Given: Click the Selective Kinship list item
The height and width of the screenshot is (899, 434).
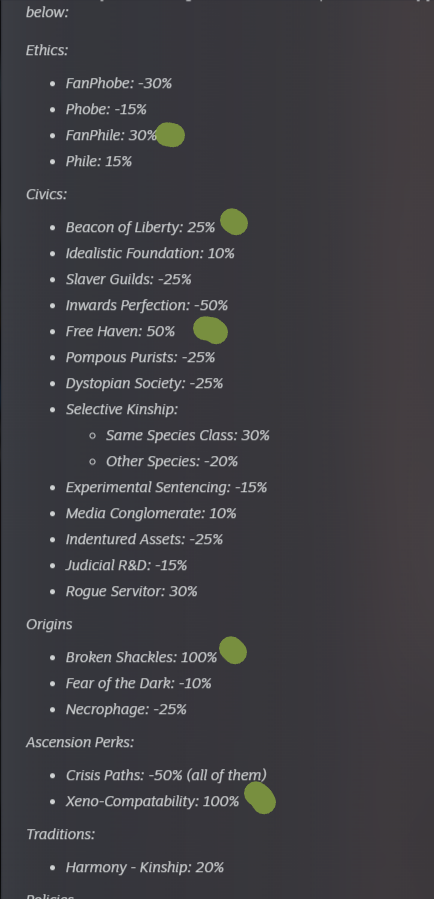Looking at the screenshot, I should click(122, 409).
